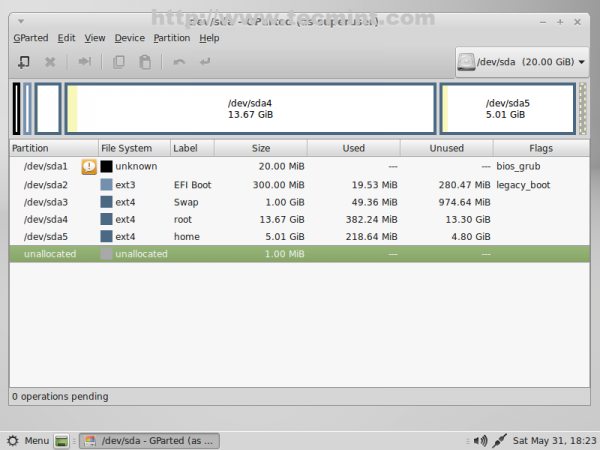
Task: Click the EFI Boot label cell
Action: [192, 185]
